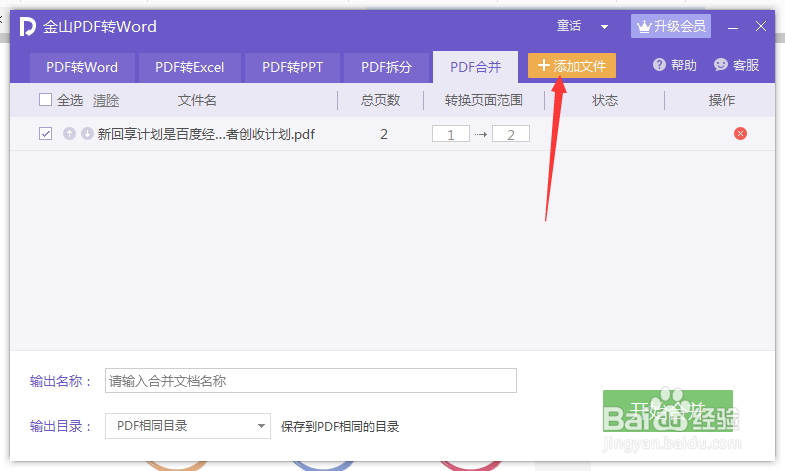785x471 pixels.
Task: Uncheck the pdf file row checkbox
Action: pyautogui.click(x=46, y=134)
